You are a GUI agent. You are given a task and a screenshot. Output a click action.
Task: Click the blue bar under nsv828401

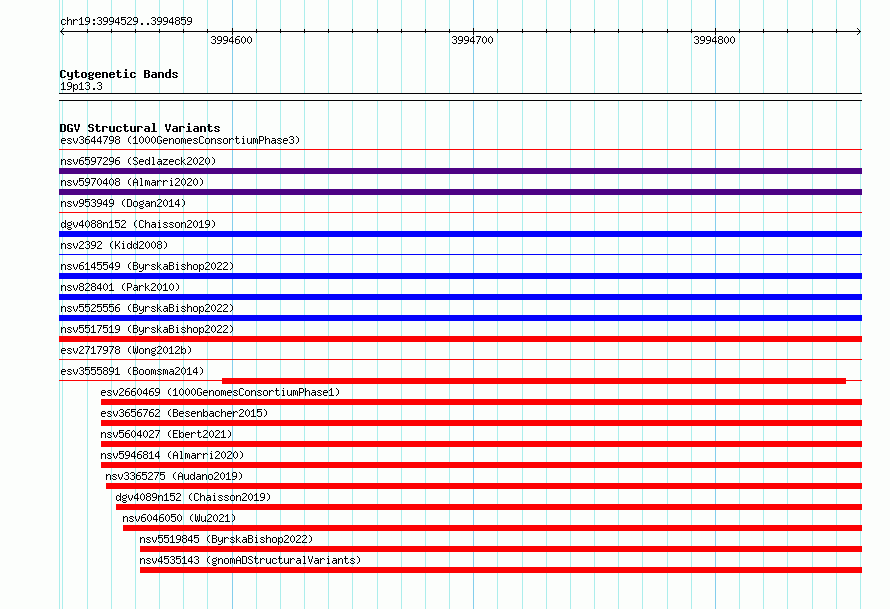[x=460, y=297]
